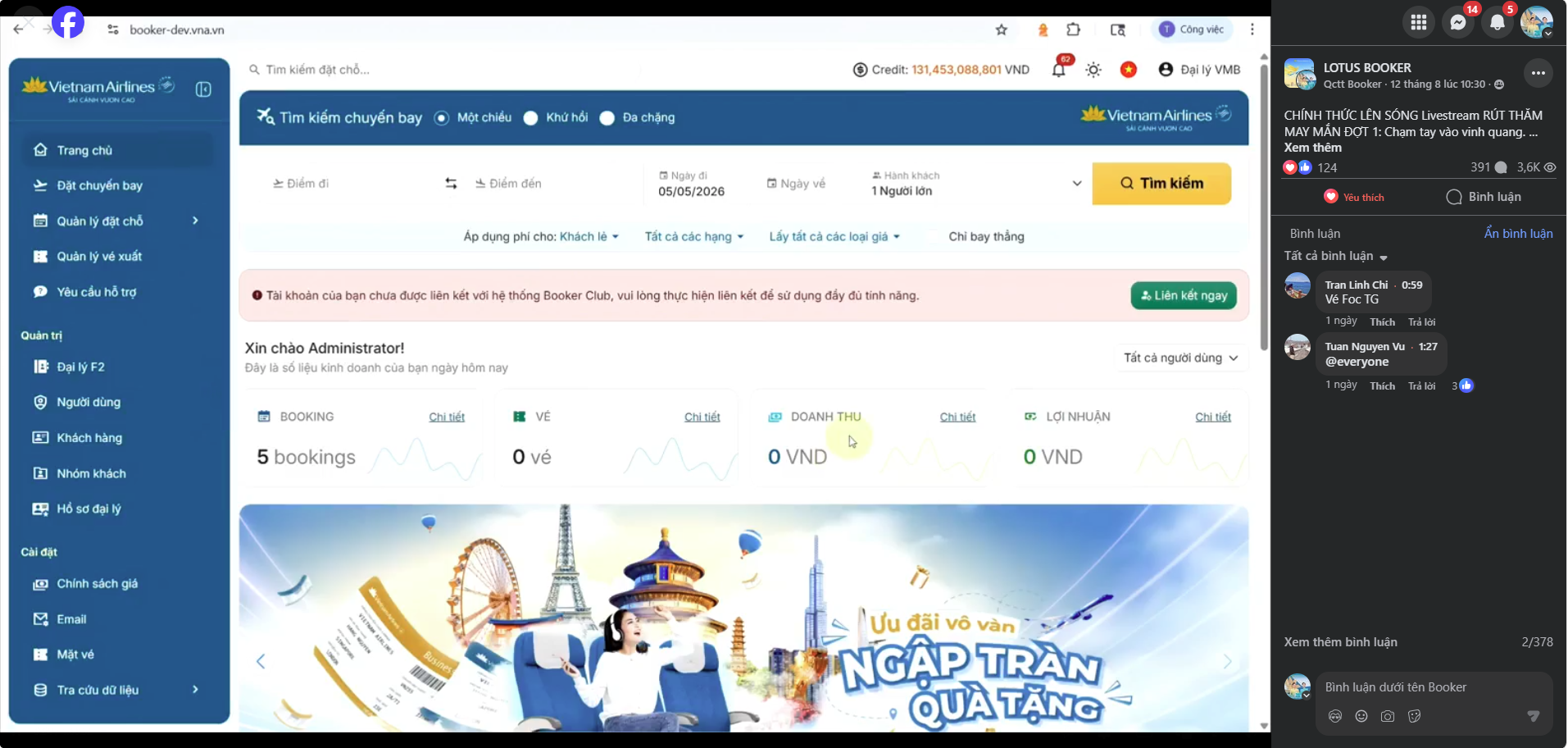Open the browser extensions puzzle icon
Viewport: 1568px width, 748px height.
[x=1073, y=30]
